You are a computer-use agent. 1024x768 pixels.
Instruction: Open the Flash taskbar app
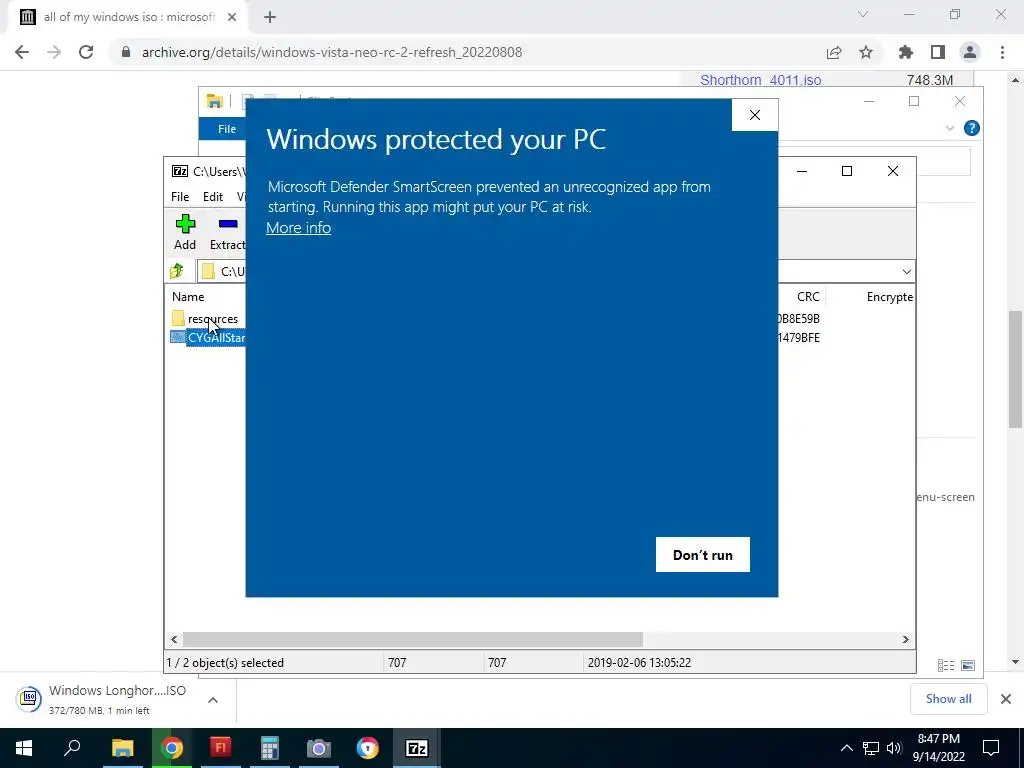[221, 748]
